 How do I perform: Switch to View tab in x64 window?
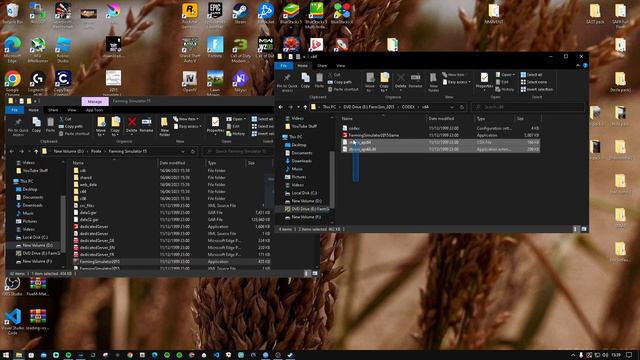pyautogui.click(x=340, y=65)
